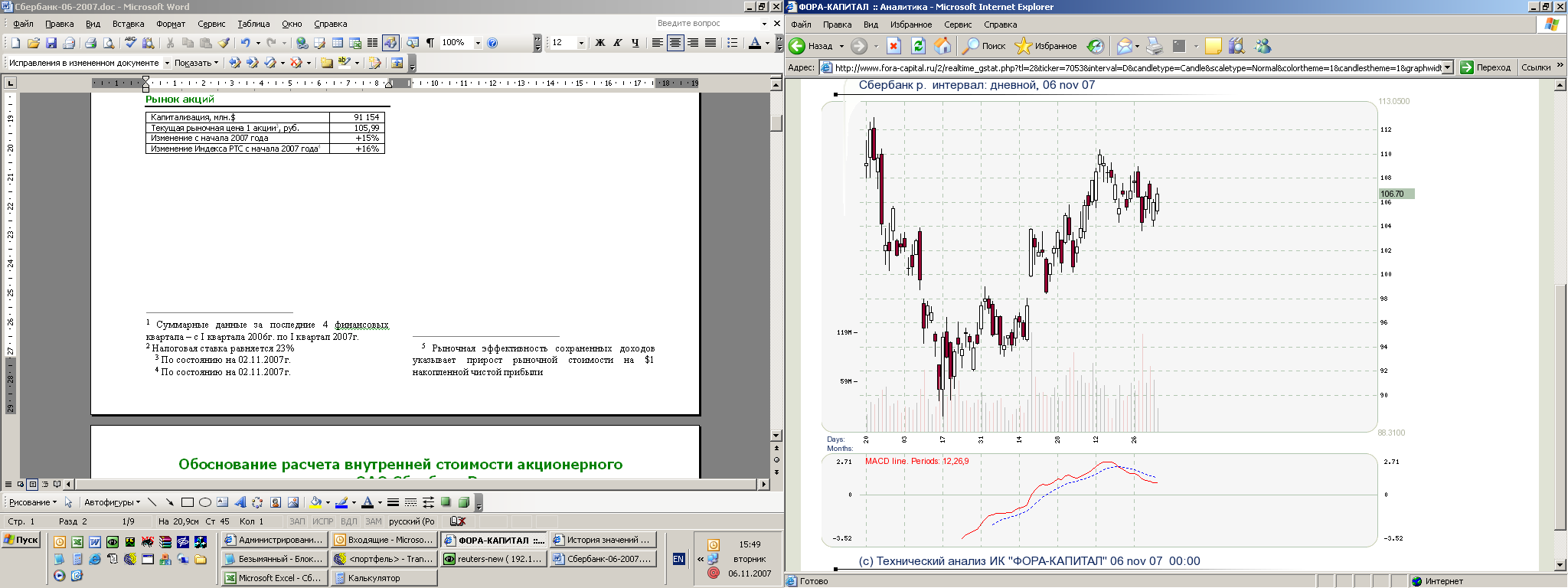Screen dimensions: 1568x588
Task: Open the font color dropdown arrow in formatting toolbar
Action: [x=767, y=43]
